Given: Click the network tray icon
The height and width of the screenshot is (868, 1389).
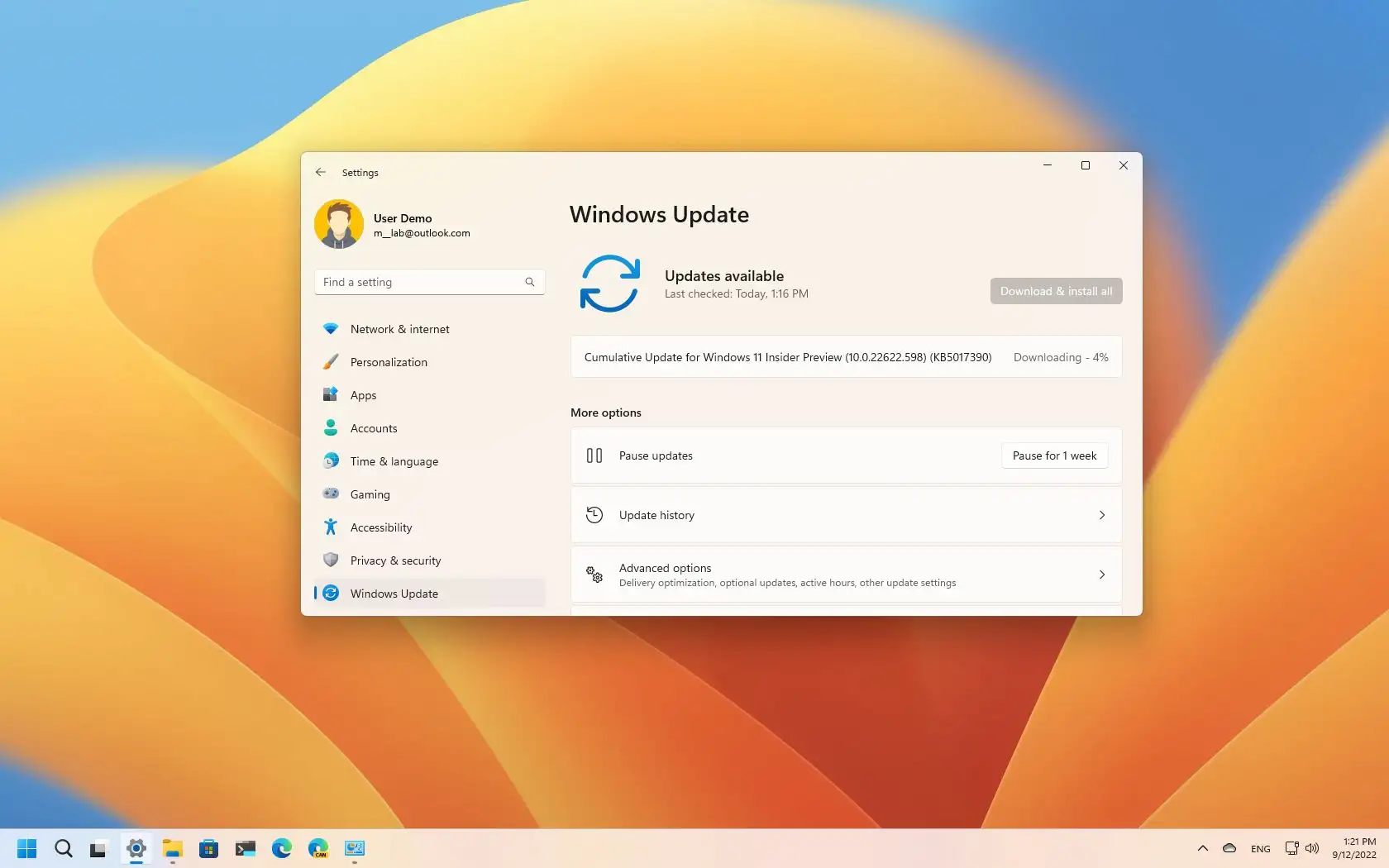Looking at the screenshot, I should [x=1292, y=848].
